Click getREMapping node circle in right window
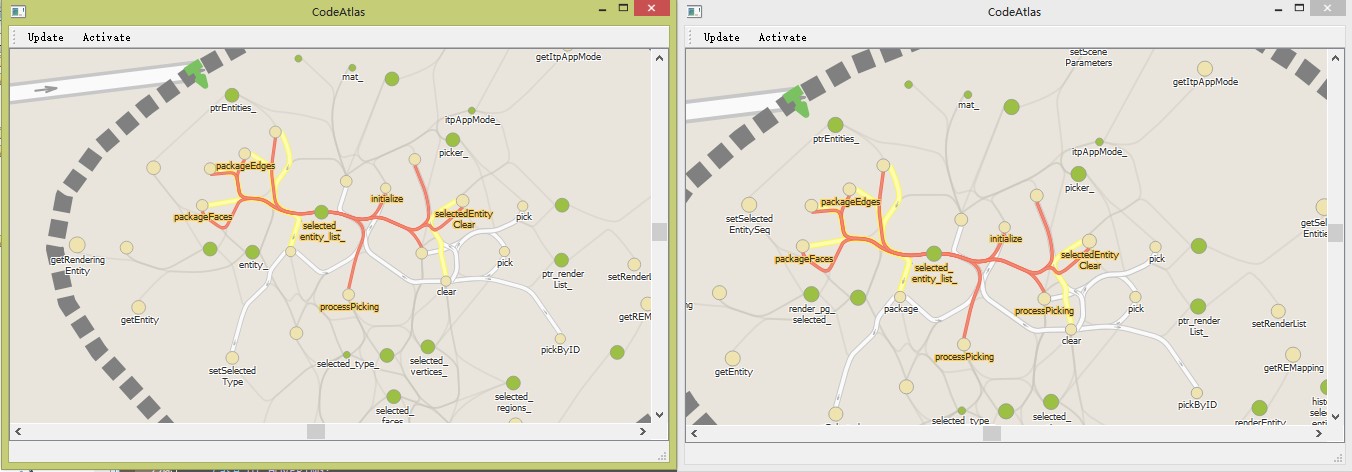This screenshot has width=1352, height=472. [x=1293, y=354]
